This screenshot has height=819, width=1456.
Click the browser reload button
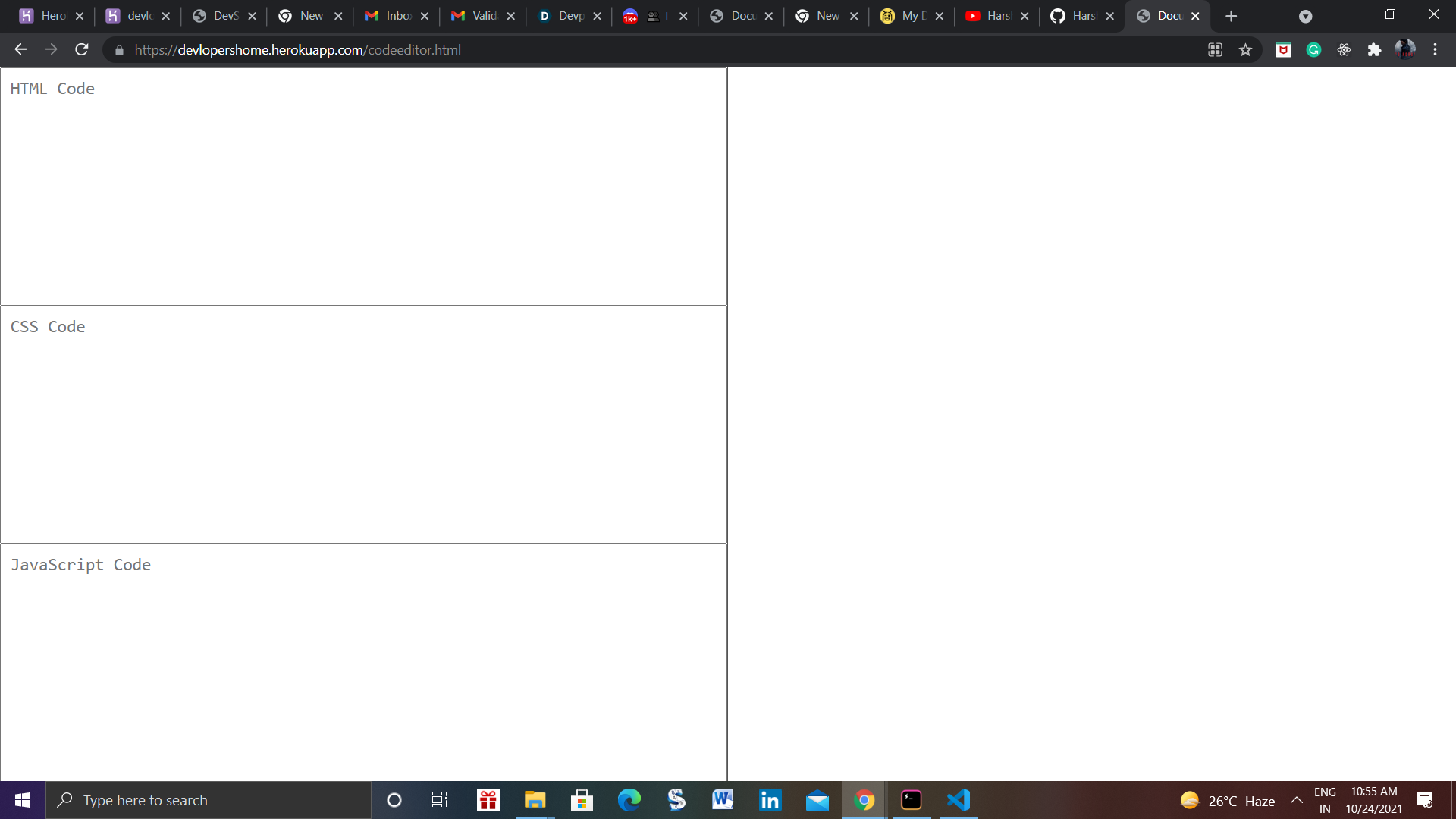(x=82, y=50)
